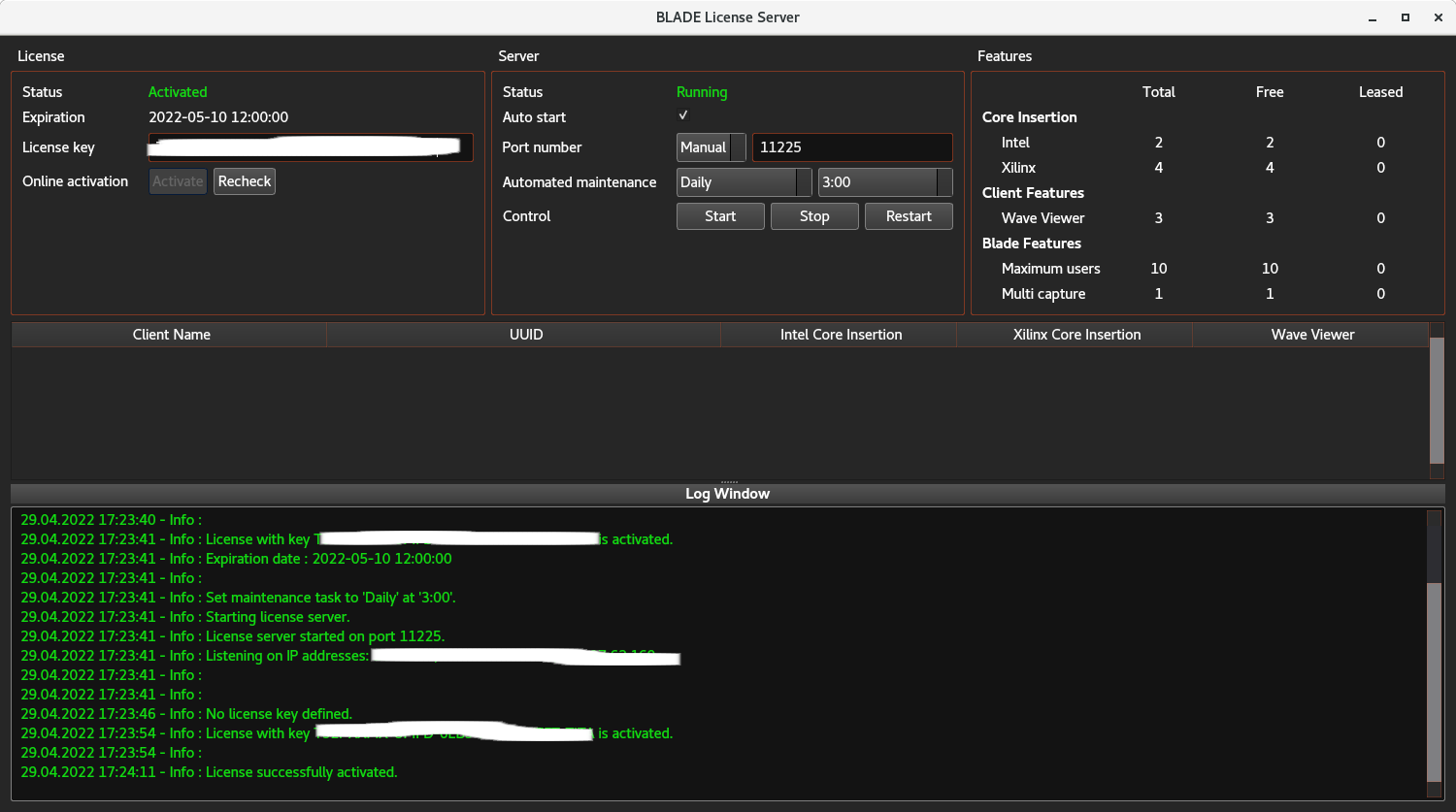Click the UUID column header
The height and width of the screenshot is (812, 1456).
pyautogui.click(x=525, y=335)
